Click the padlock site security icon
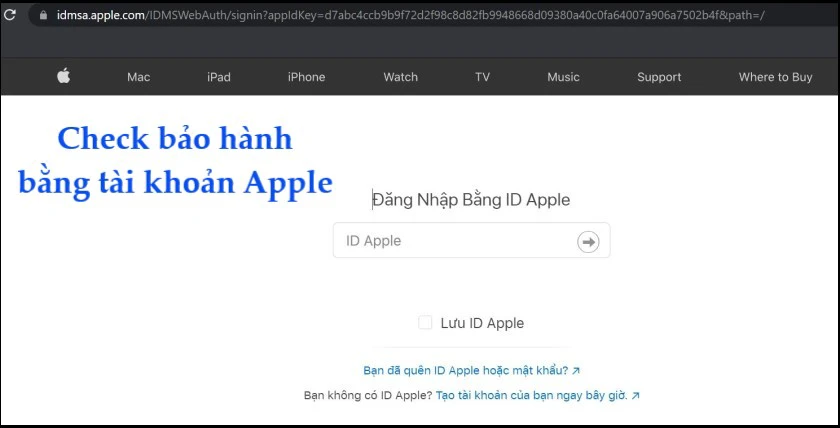Screen dimensions: 840x428 pos(43,16)
